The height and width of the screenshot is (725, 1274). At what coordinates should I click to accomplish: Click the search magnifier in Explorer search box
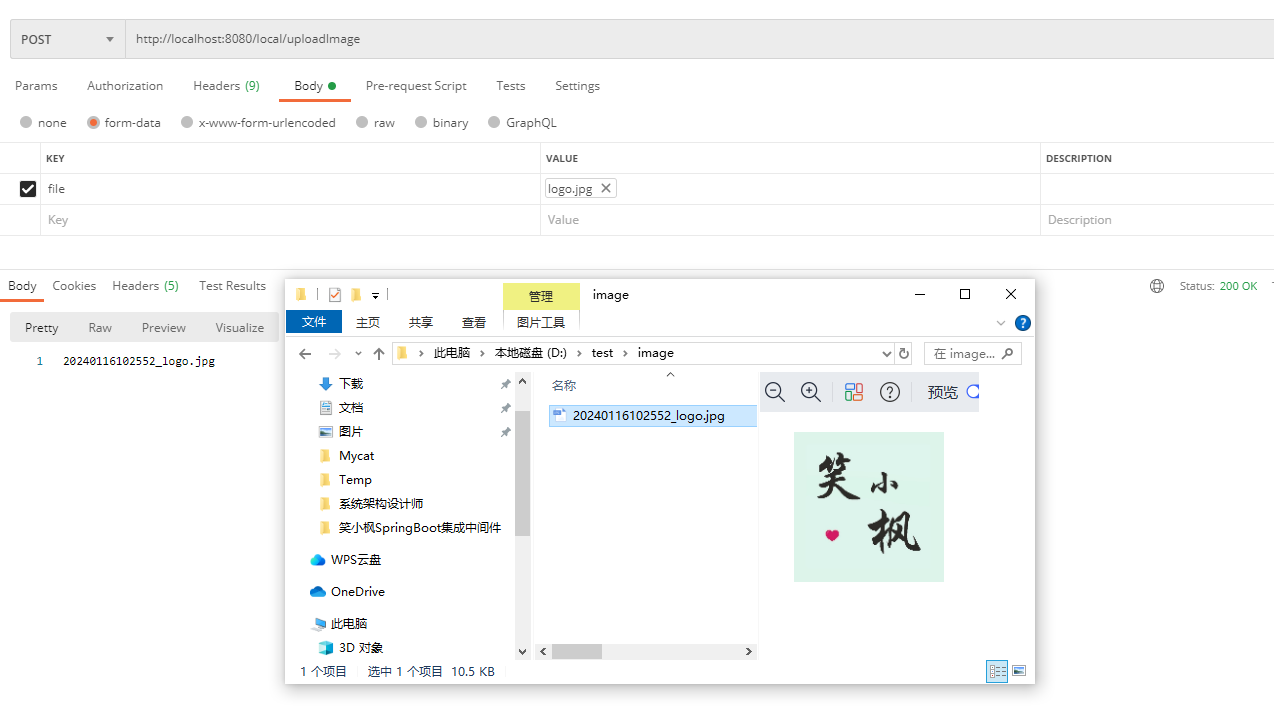point(1008,353)
